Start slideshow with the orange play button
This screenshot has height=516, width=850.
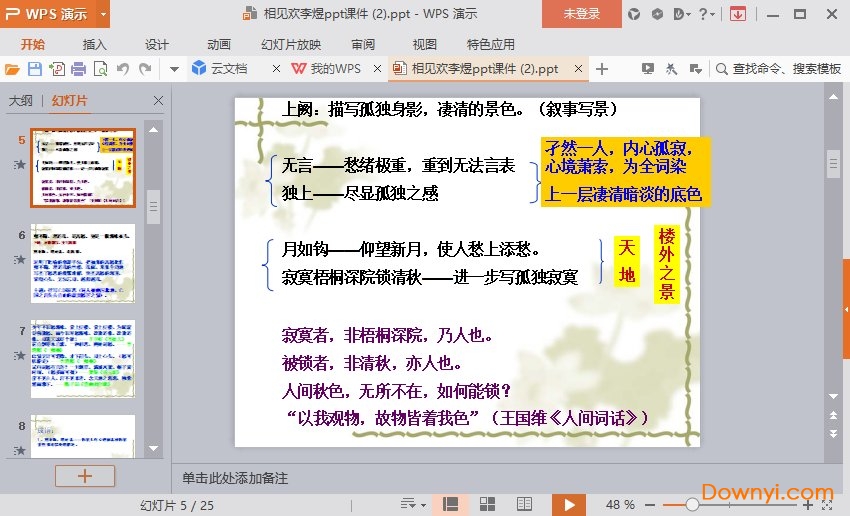click(568, 504)
